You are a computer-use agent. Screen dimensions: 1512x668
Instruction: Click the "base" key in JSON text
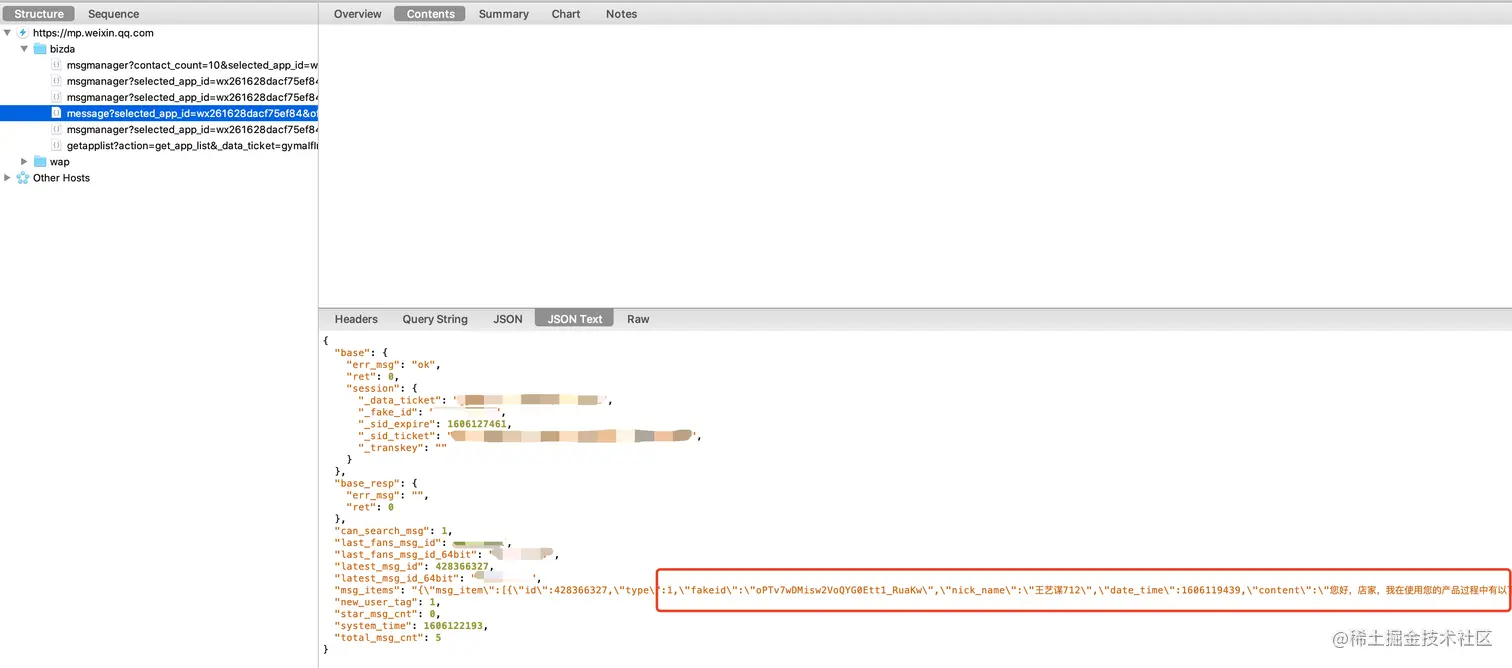(353, 353)
